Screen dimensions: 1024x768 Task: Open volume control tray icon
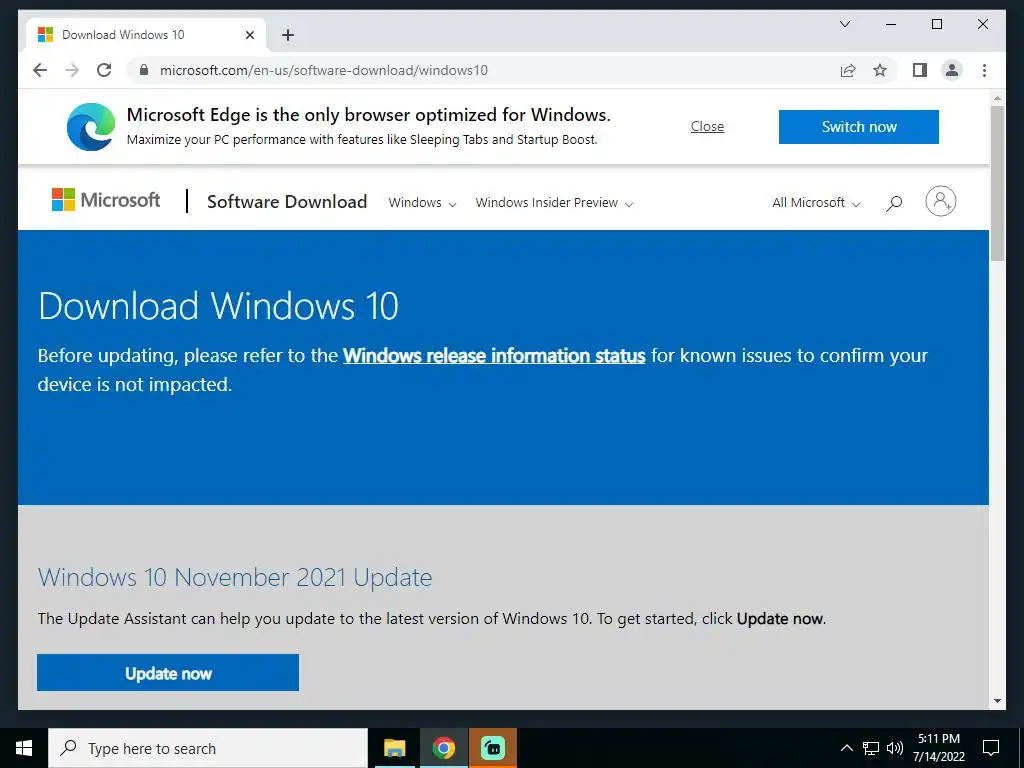(895, 748)
